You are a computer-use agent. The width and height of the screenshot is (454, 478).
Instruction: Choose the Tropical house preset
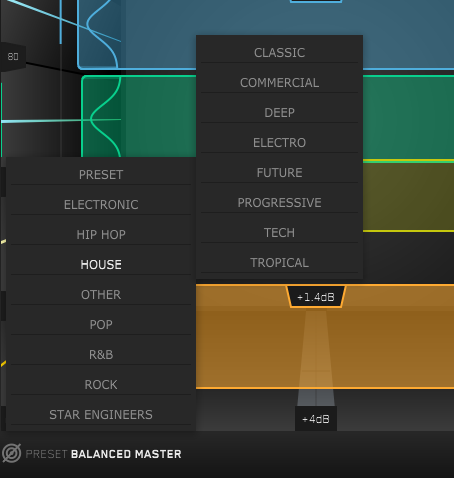[279, 263]
